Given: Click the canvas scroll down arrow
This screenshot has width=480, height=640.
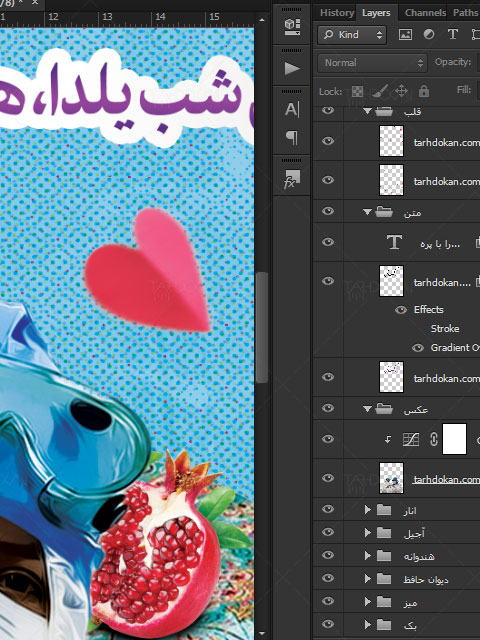Looking at the screenshot, I should tap(262, 634).
